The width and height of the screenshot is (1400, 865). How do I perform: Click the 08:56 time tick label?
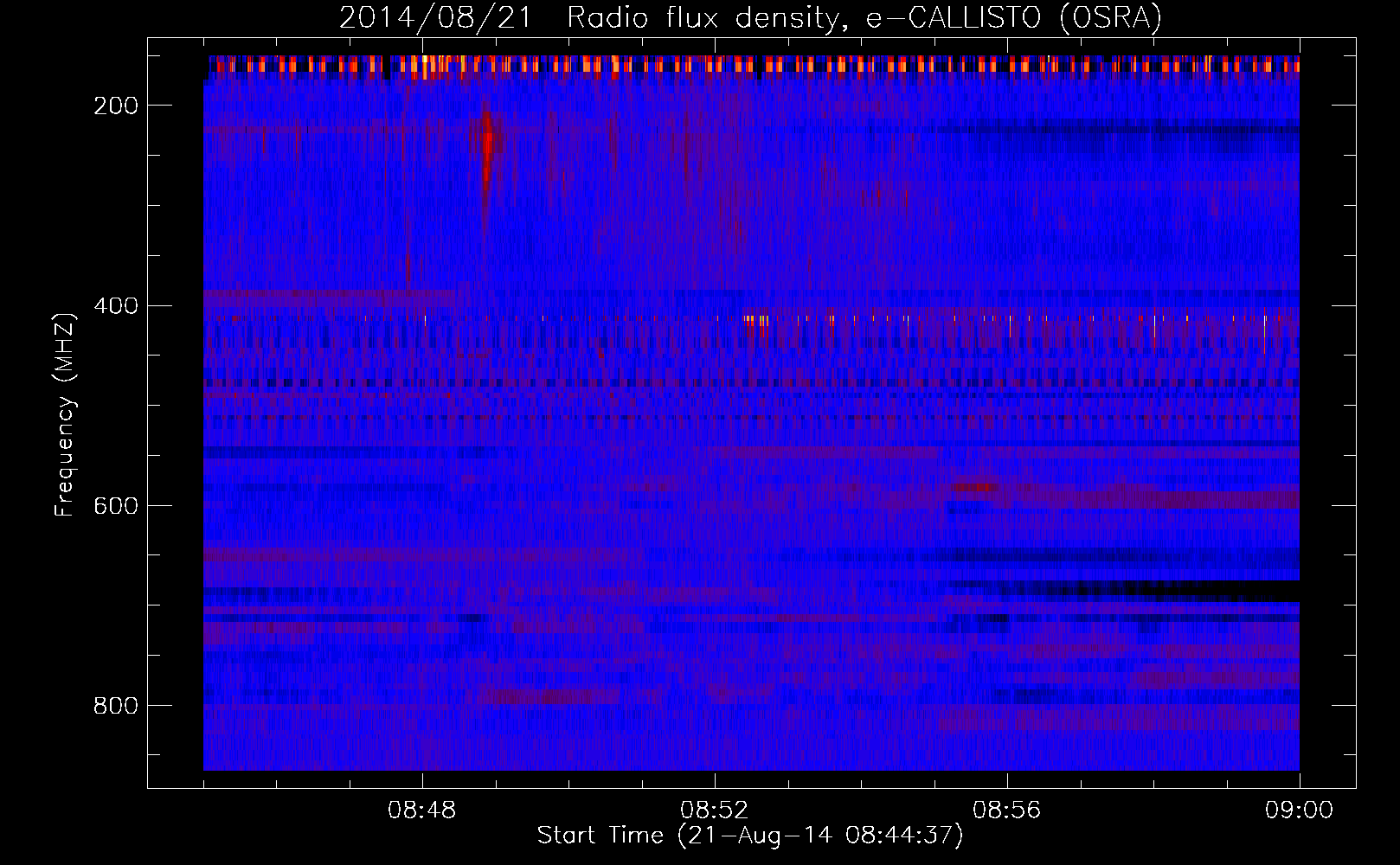tap(1007, 811)
